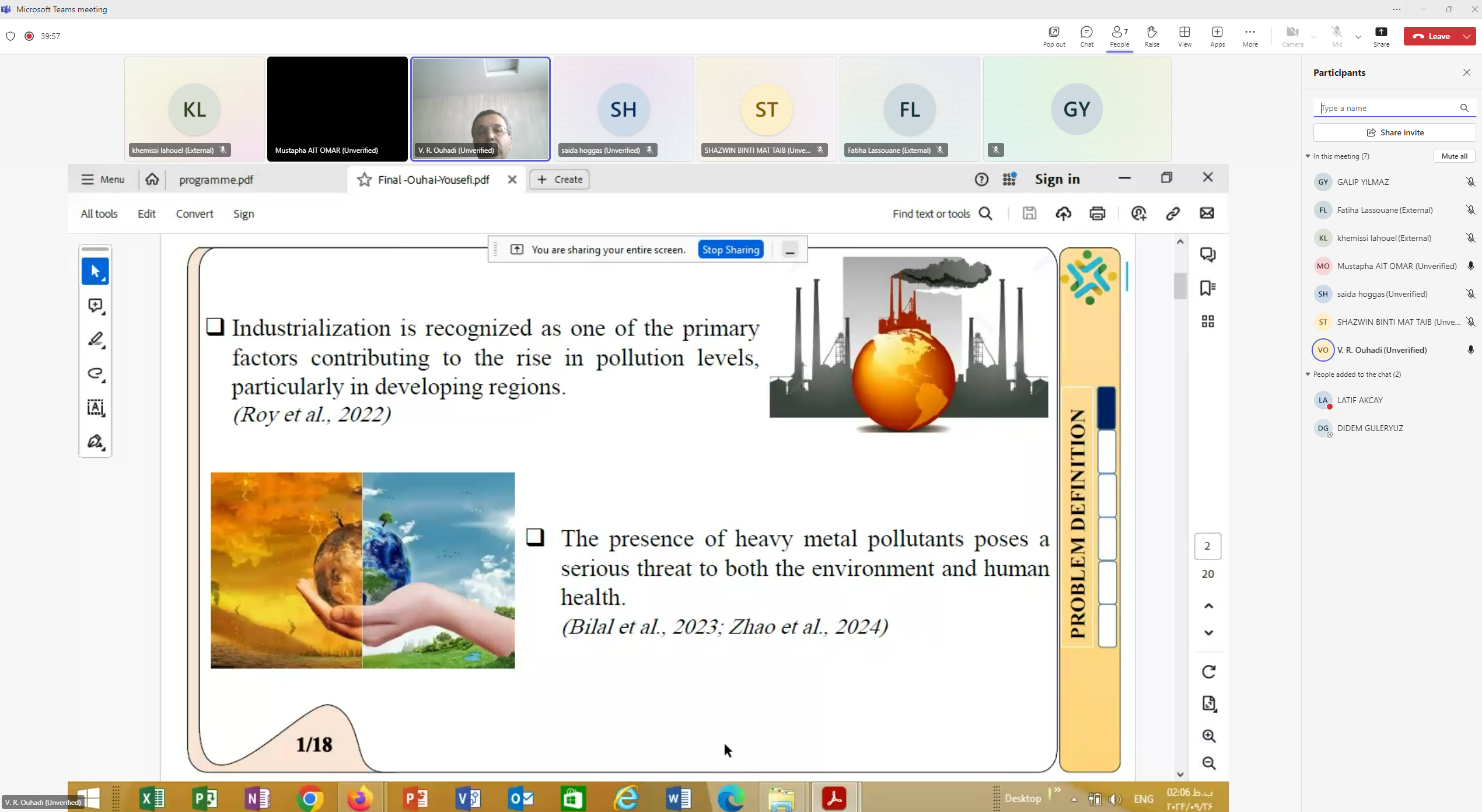Collapse 'People added to the chat' section
Image resolution: width=1482 pixels, height=812 pixels.
click(x=1308, y=374)
